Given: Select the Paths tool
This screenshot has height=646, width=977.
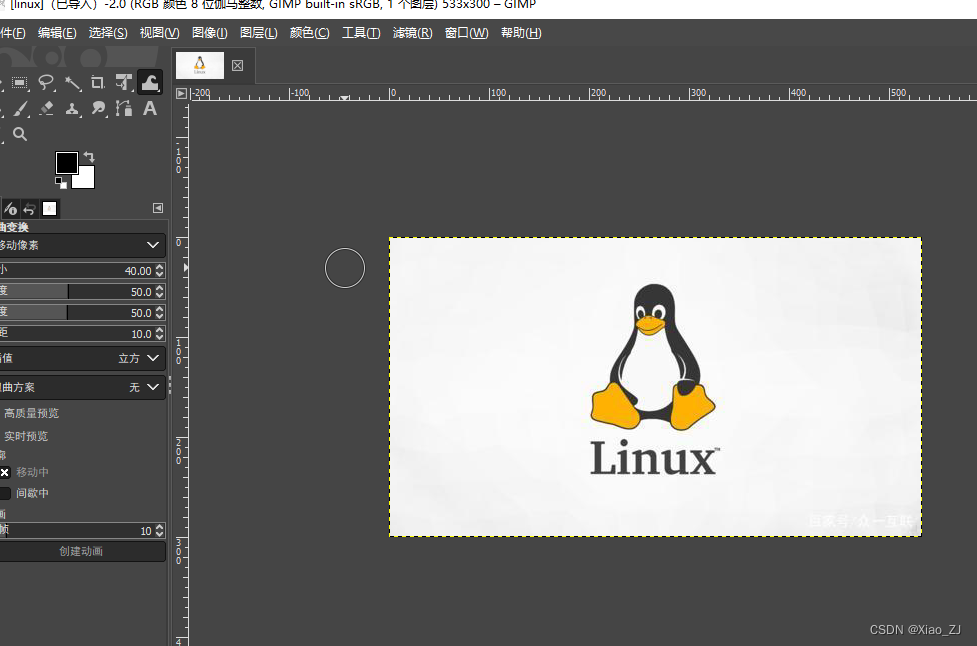Looking at the screenshot, I should 123,108.
